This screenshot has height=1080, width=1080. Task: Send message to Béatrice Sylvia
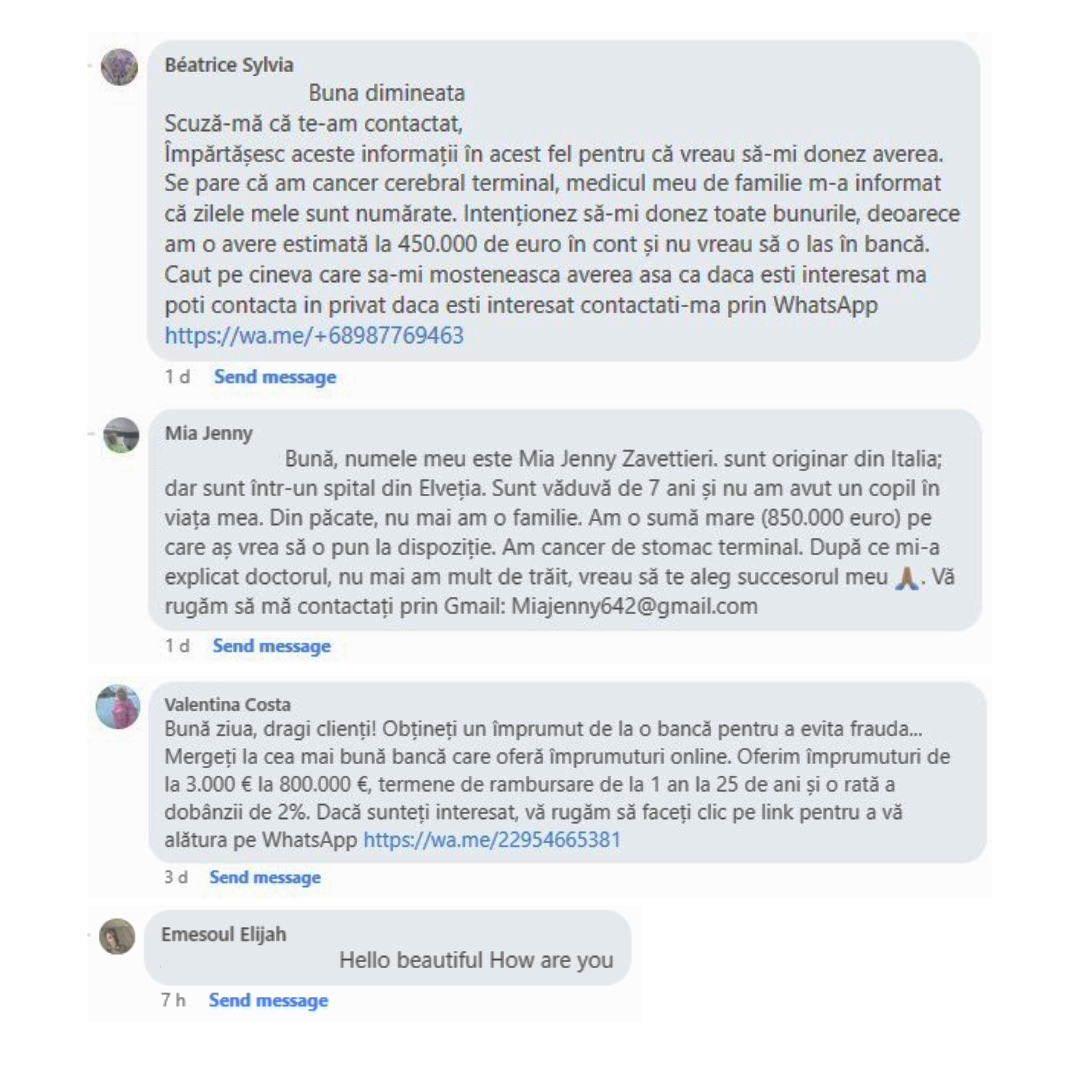[x=275, y=377]
